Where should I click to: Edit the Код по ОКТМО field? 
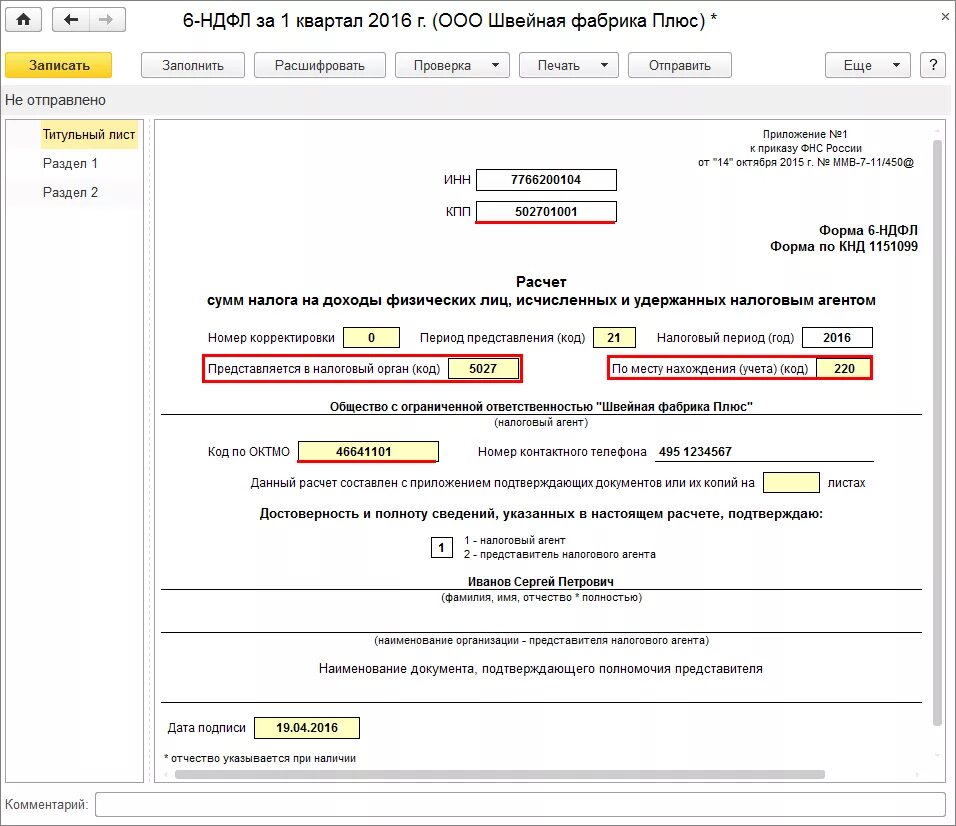pos(368,452)
